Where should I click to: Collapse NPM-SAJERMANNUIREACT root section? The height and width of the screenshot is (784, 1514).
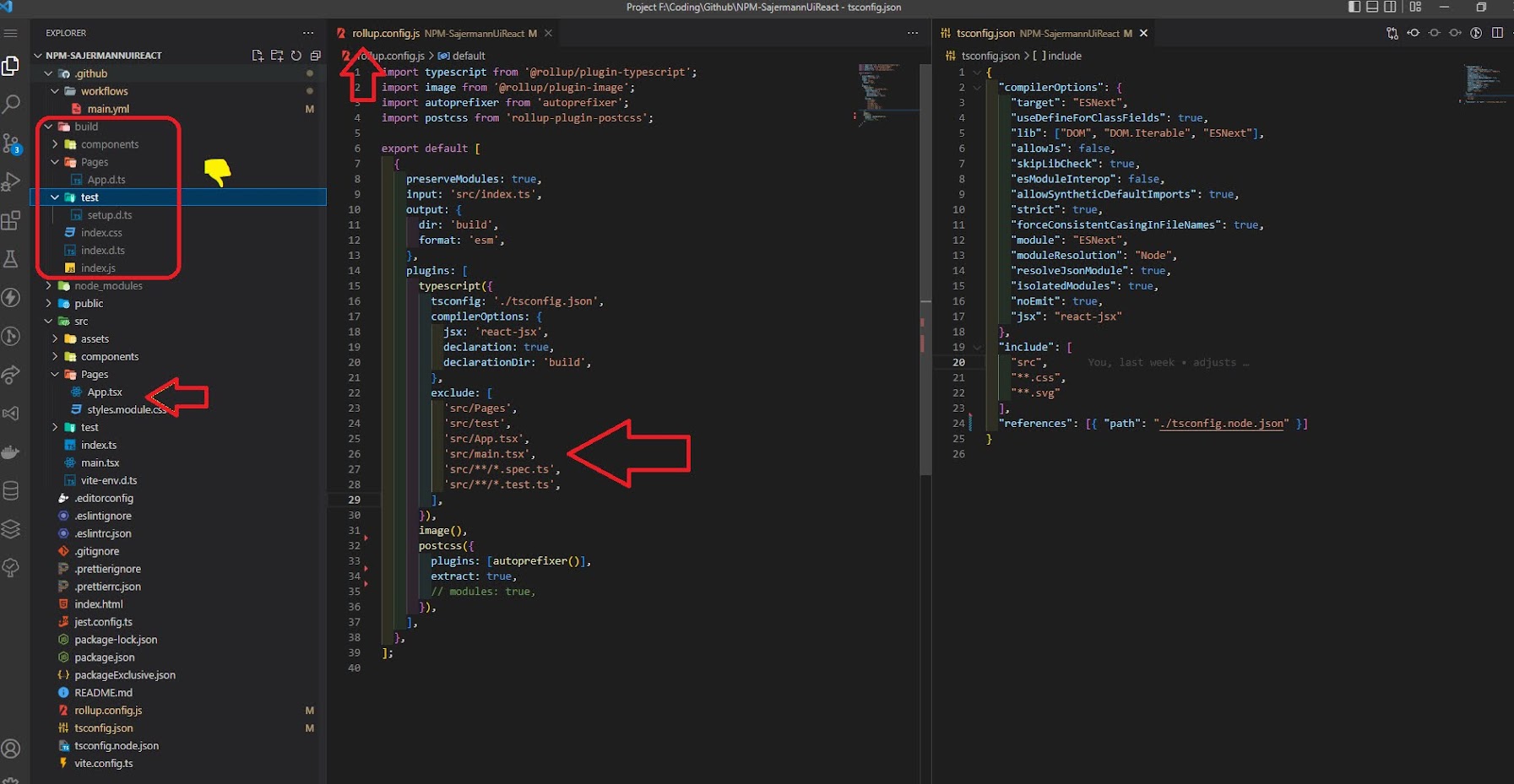(38, 56)
